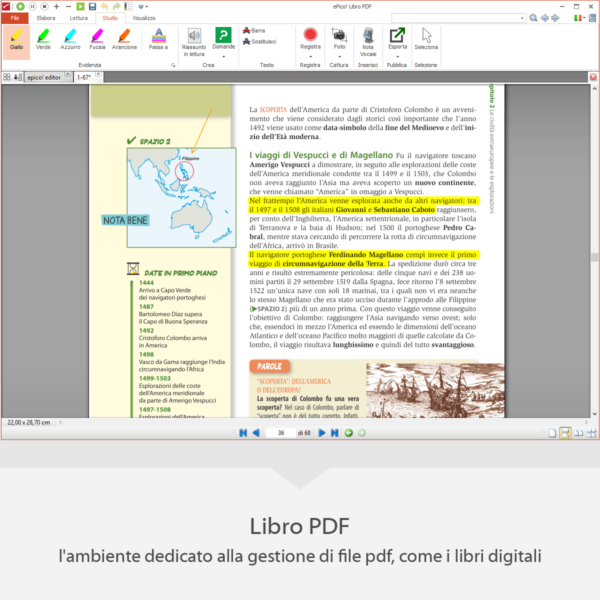
Task: Open the File menu tab
Action: pyautogui.click(x=15, y=18)
